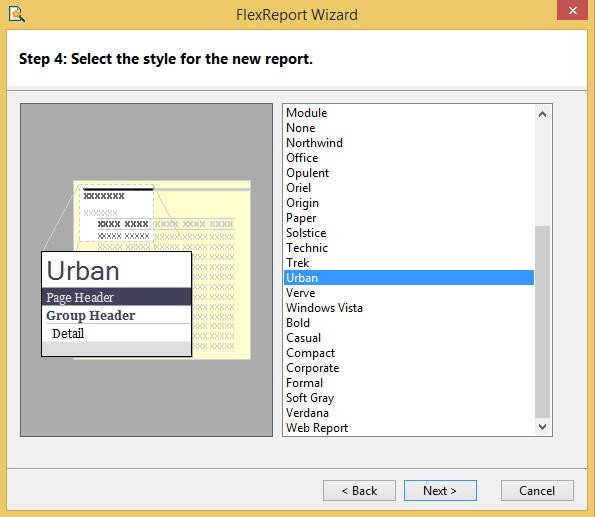Select the Module style
This screenshot has width=595, height=517.
point(409,113)
